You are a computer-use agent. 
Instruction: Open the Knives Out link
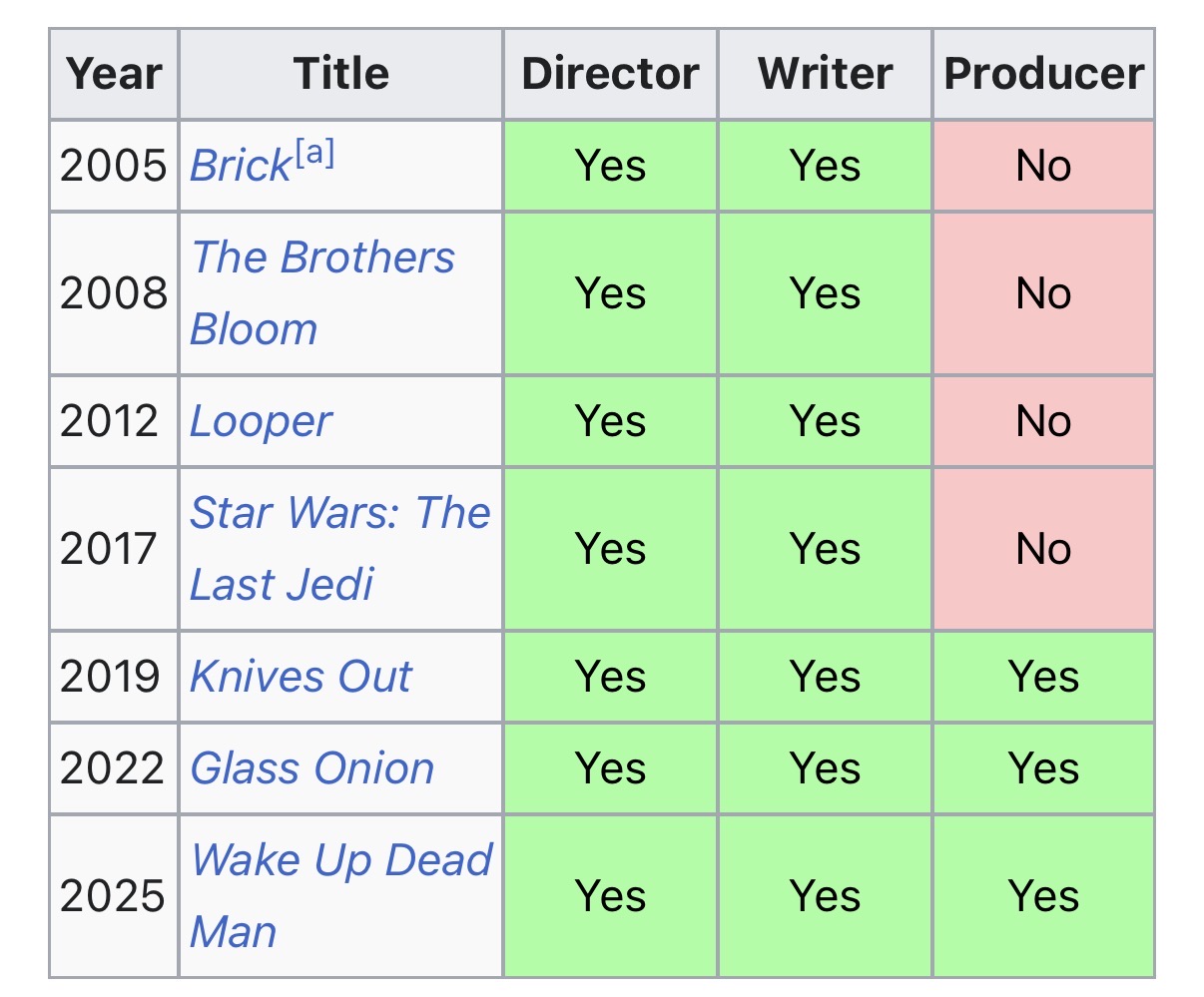click(300, 677)
